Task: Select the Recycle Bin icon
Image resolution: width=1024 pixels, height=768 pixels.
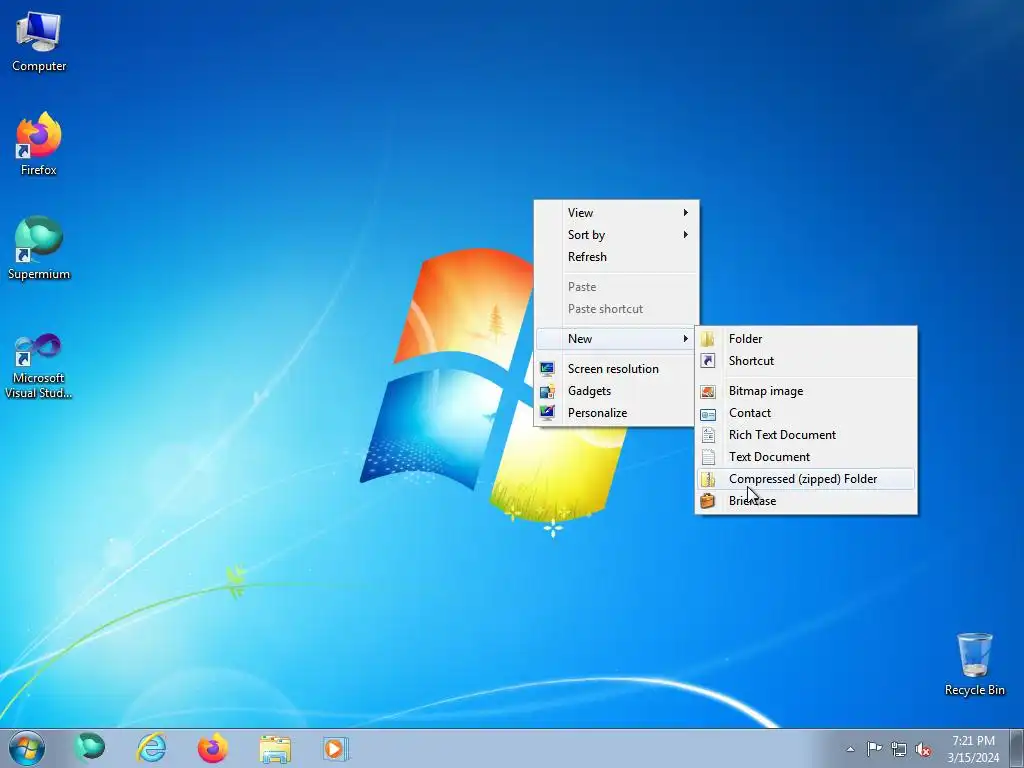Action: pyautogui.click(x=974, y=664)
